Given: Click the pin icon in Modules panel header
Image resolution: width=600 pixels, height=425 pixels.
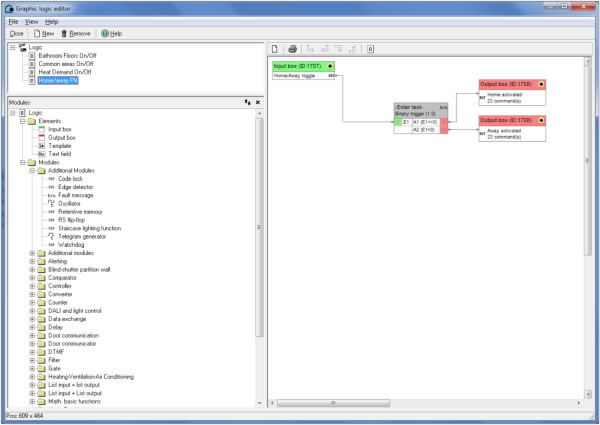Looking at the screenshot, I should [x=248, y=102].
